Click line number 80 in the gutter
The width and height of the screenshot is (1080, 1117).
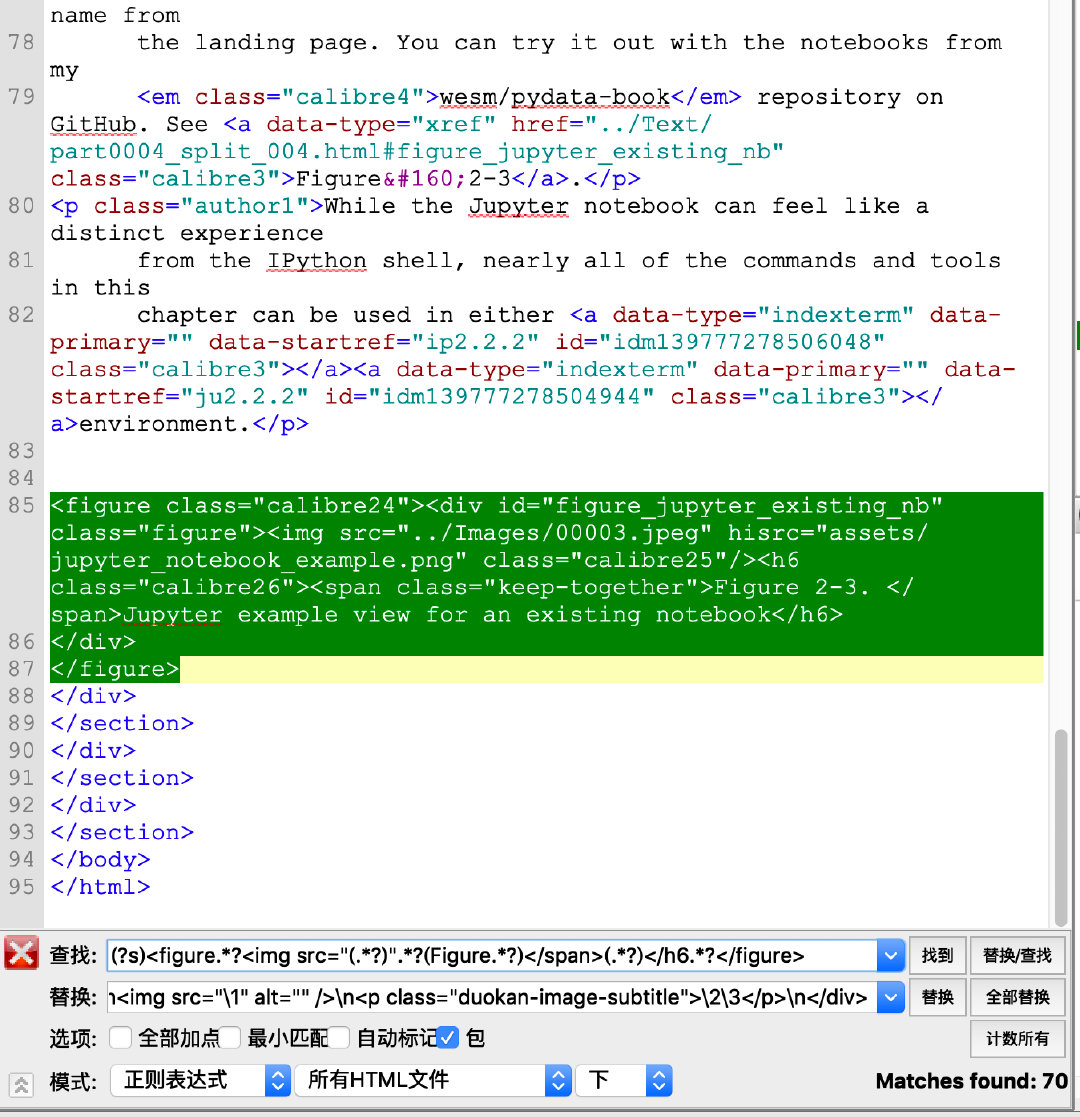click(21, 206)
